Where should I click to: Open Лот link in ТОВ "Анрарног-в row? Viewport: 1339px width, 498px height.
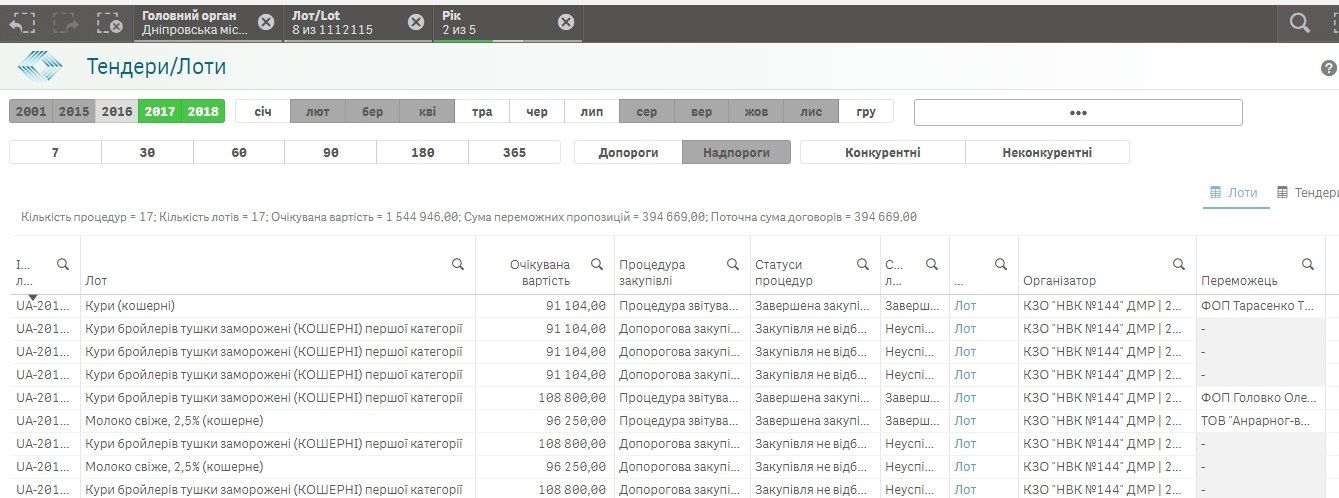point(965,421)
